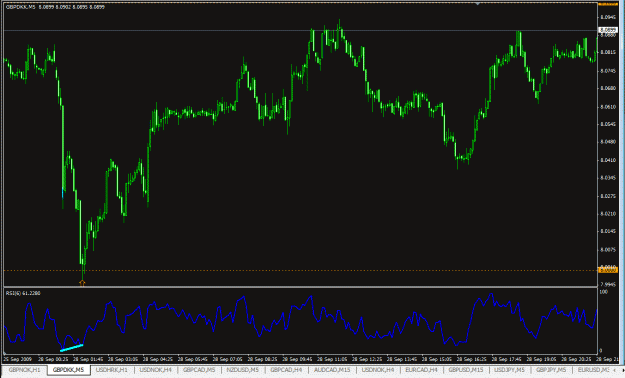
Task: Click the 8.0945 price scale label
Action: (x=608, y=17)
